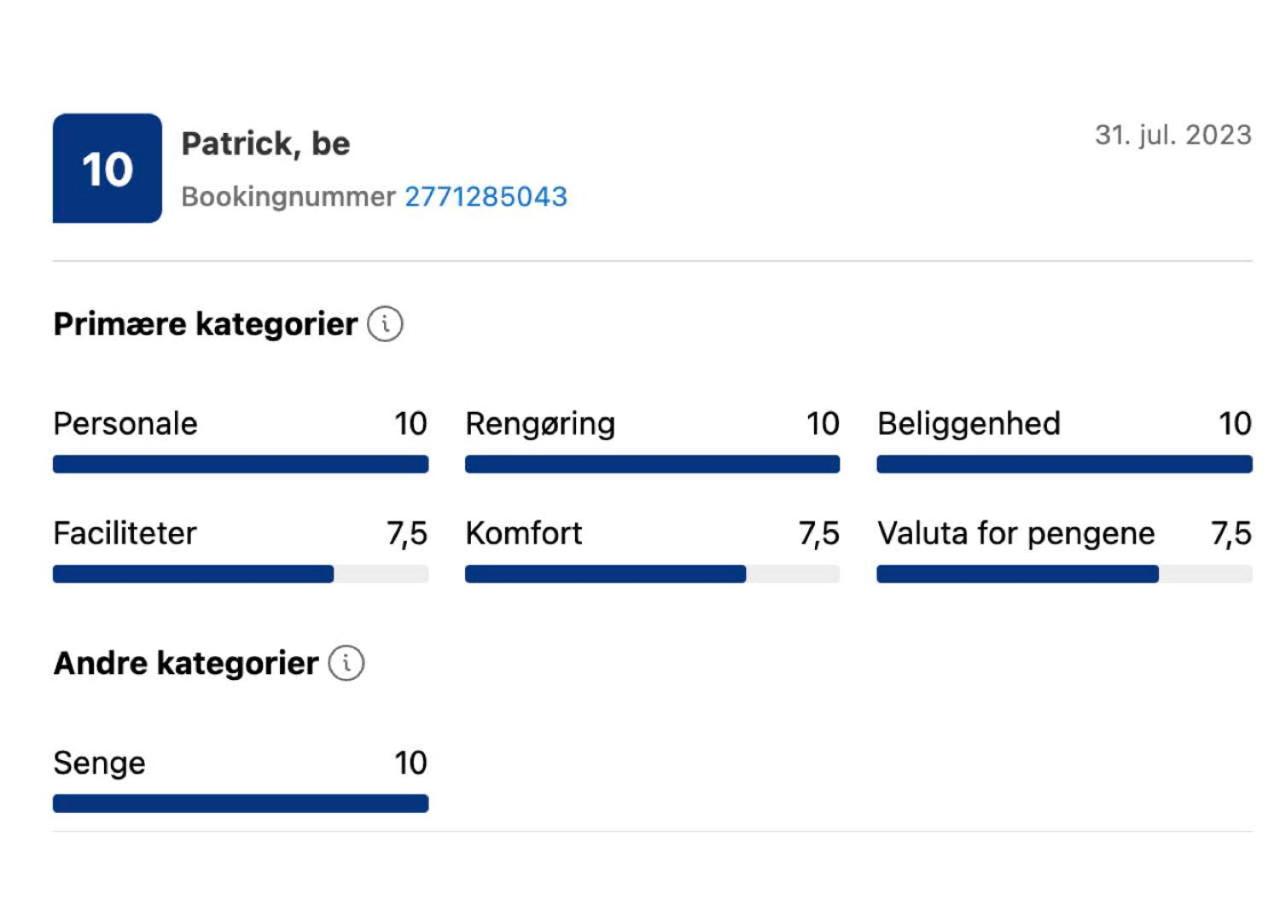Click the Beliggenhed rating bar

[1064, 464]
